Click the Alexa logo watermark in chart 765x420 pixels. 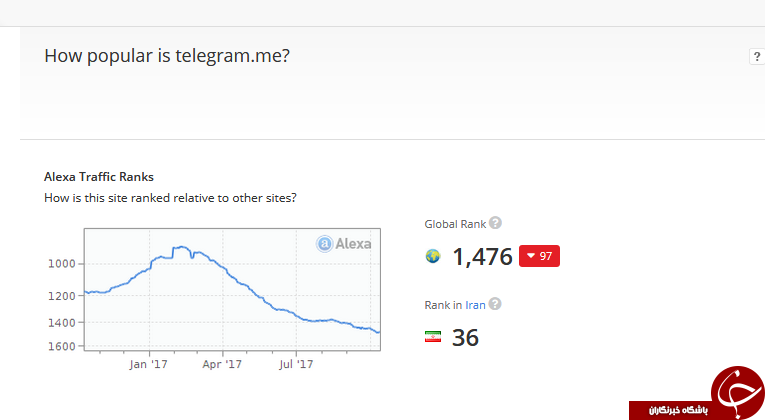343,243
